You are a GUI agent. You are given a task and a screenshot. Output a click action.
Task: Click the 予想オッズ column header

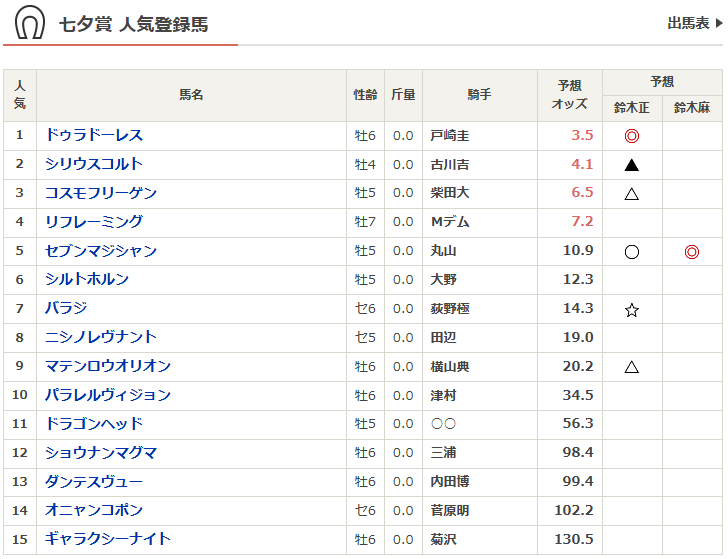570,95
